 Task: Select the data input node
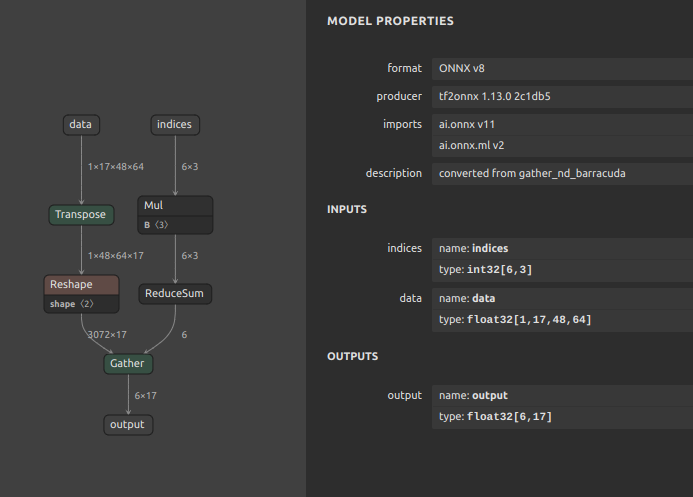point(81,125)
